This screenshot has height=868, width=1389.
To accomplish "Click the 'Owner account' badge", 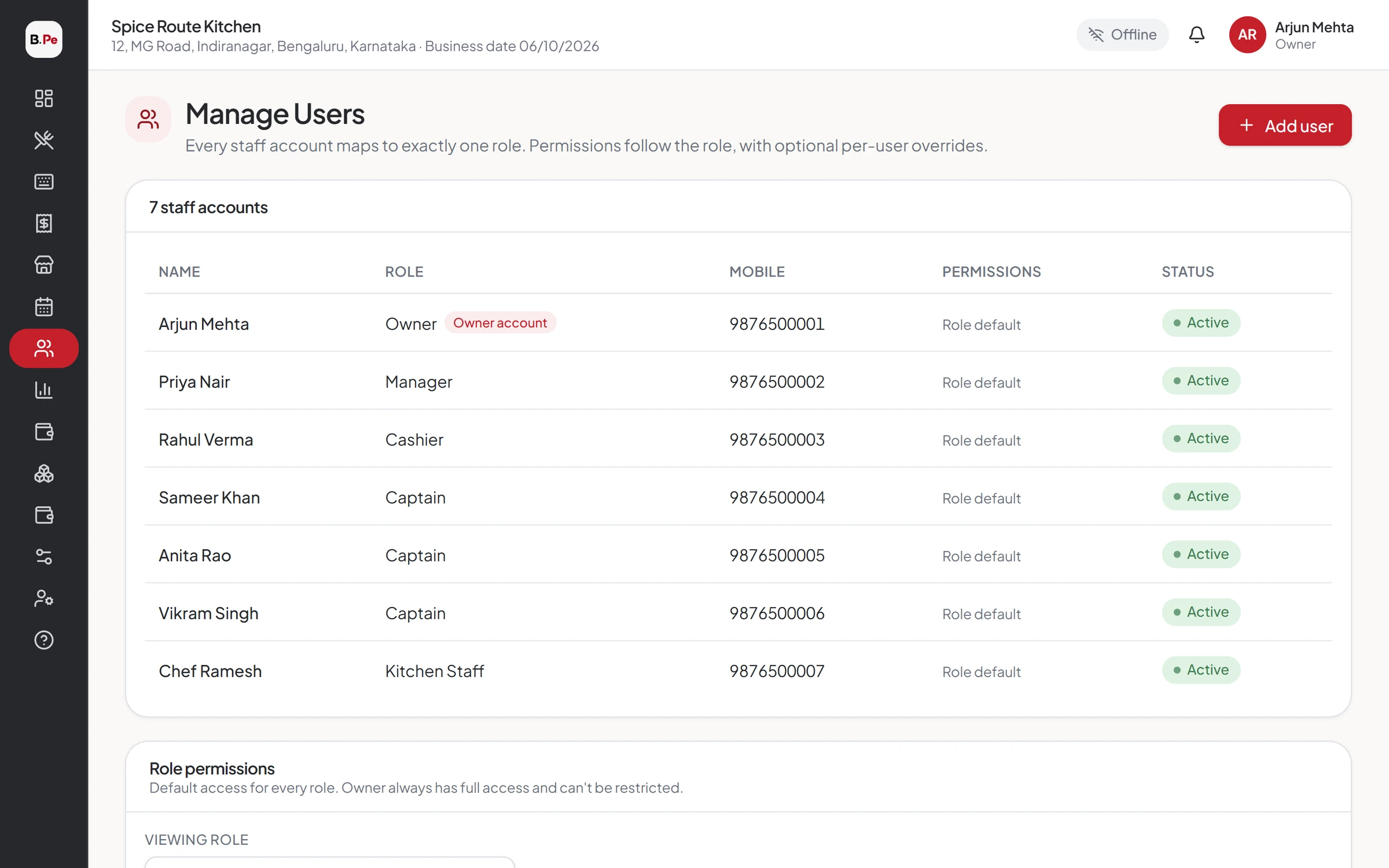I will point(500,323).
